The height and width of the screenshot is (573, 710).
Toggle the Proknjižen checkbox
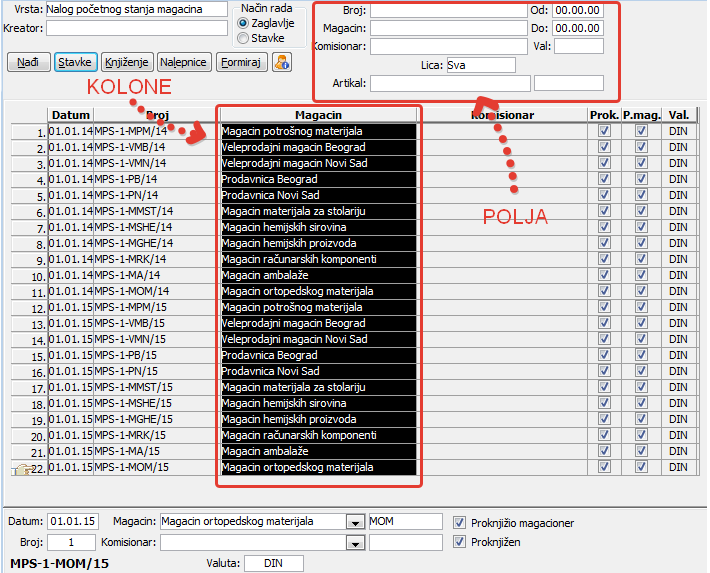point(460,542)
